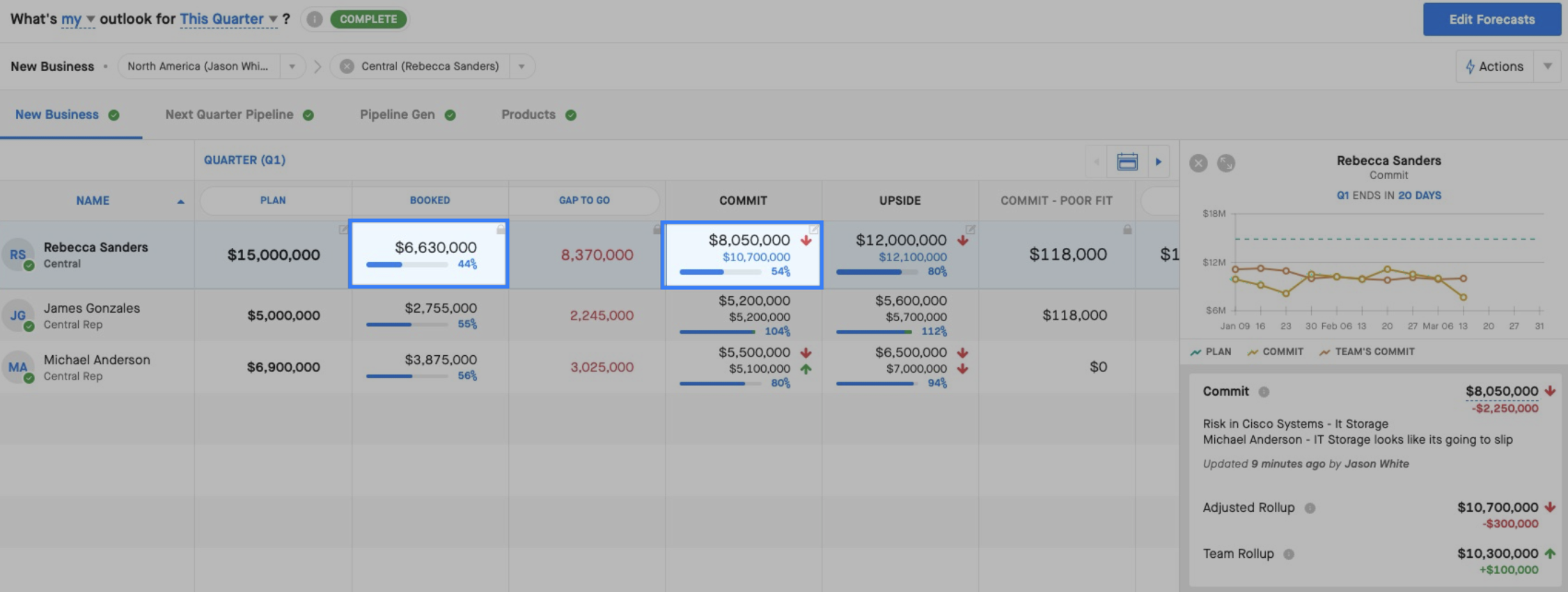The width and height of the screenshot is (1568, 592).
Task: Click Rebecca Sanders' RS avatar
Action: coord(18,255)
